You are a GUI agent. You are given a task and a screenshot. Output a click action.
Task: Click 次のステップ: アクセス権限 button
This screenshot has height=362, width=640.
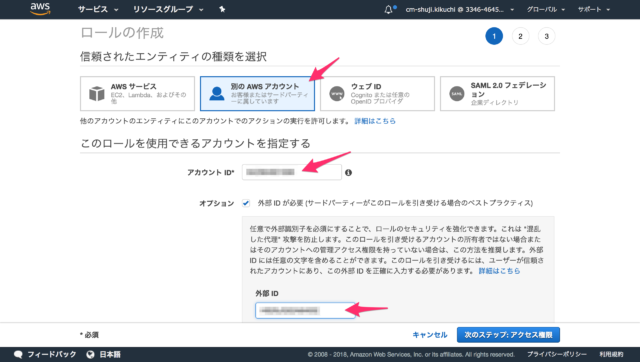coord(508,335)
